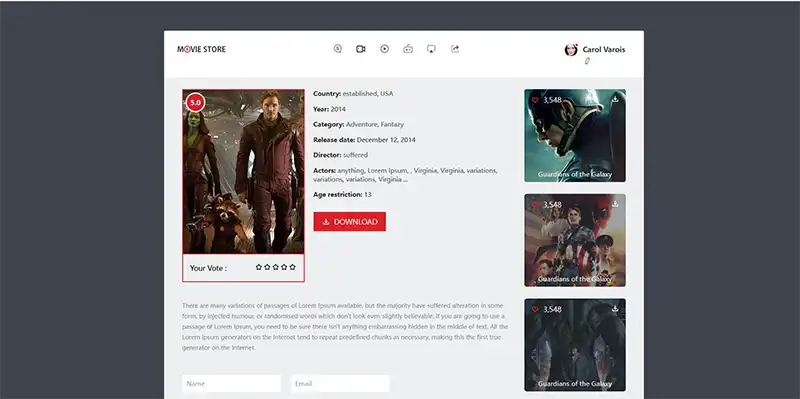Toggle heart on the second movie card

[x=535, y=205]
